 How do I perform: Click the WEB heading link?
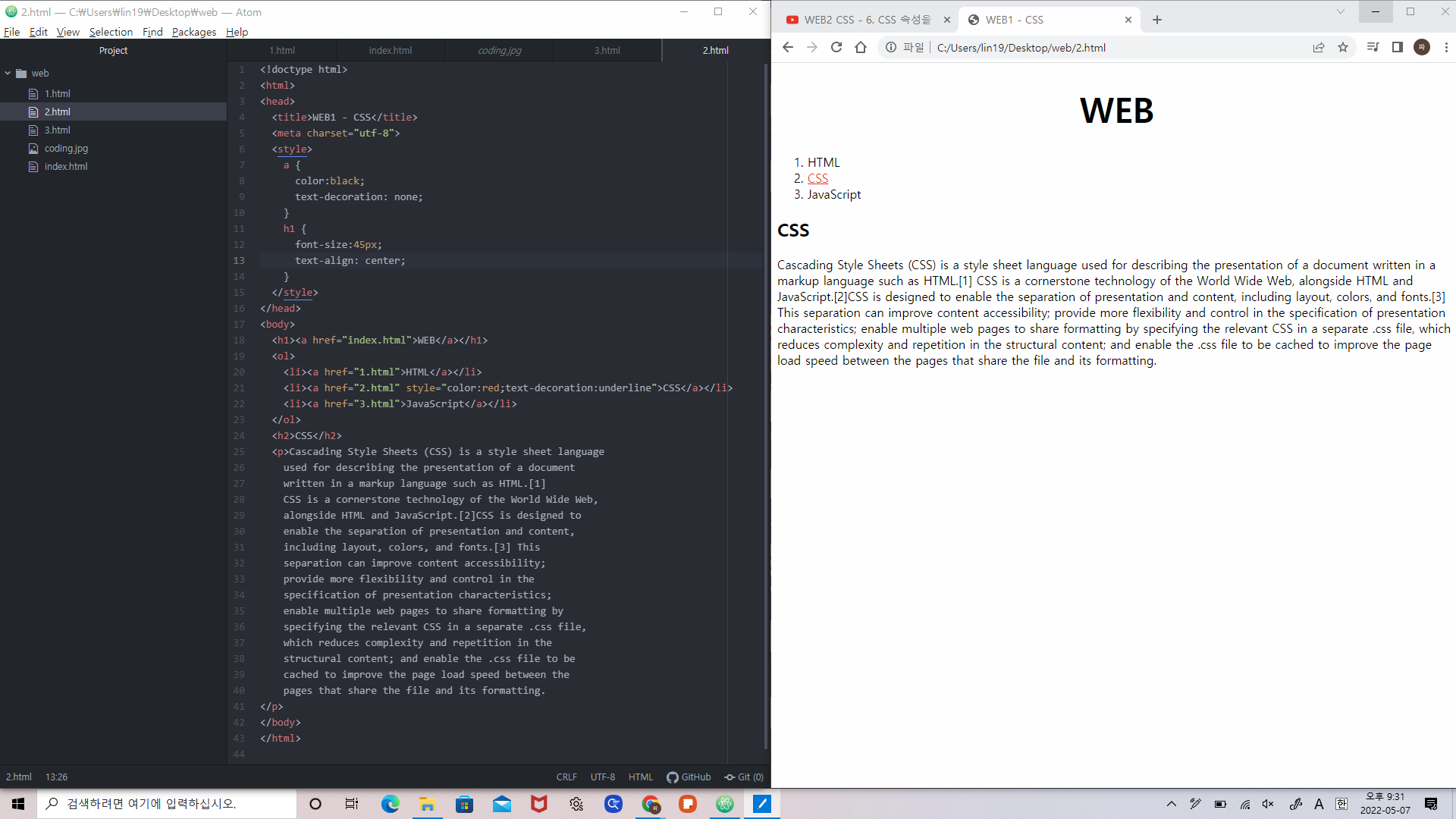coord(1116,111)
